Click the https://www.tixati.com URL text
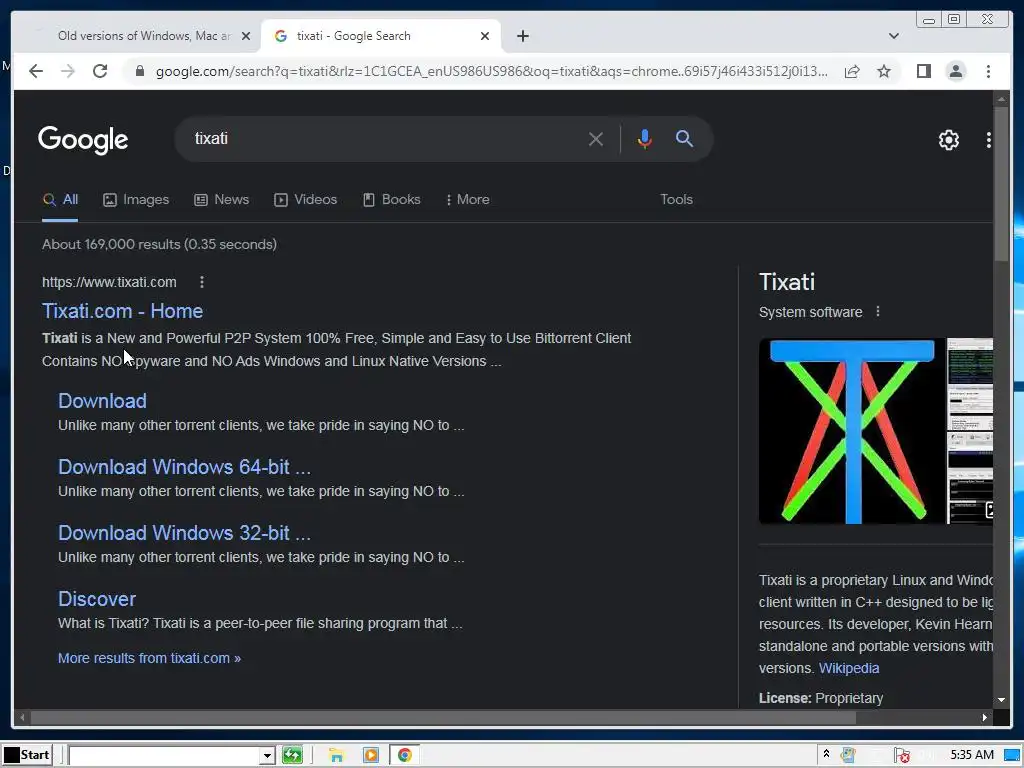The height and width of the screenshot is (768, 1024). coord(109,282)
